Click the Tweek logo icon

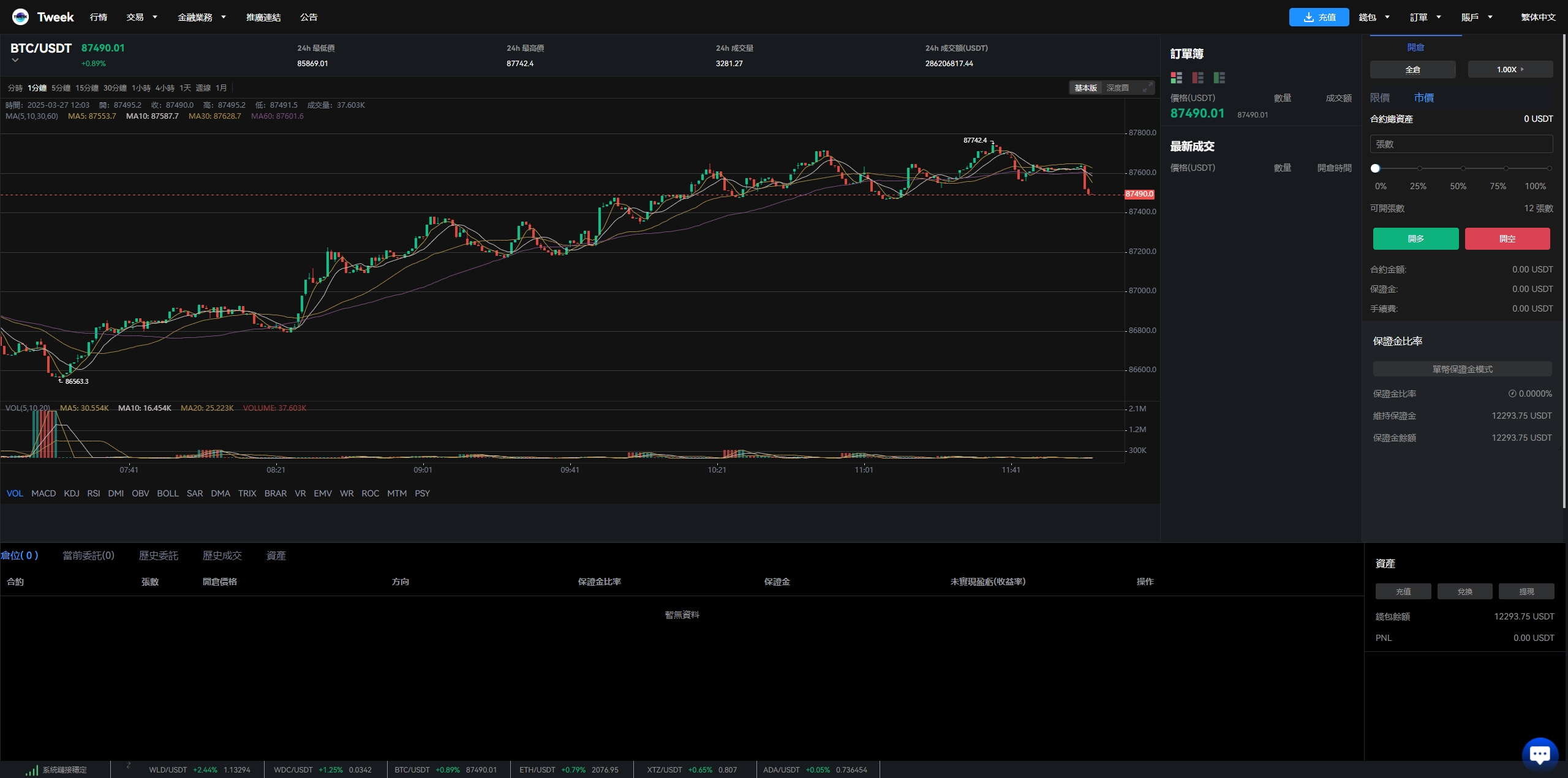tap(20, 17)
